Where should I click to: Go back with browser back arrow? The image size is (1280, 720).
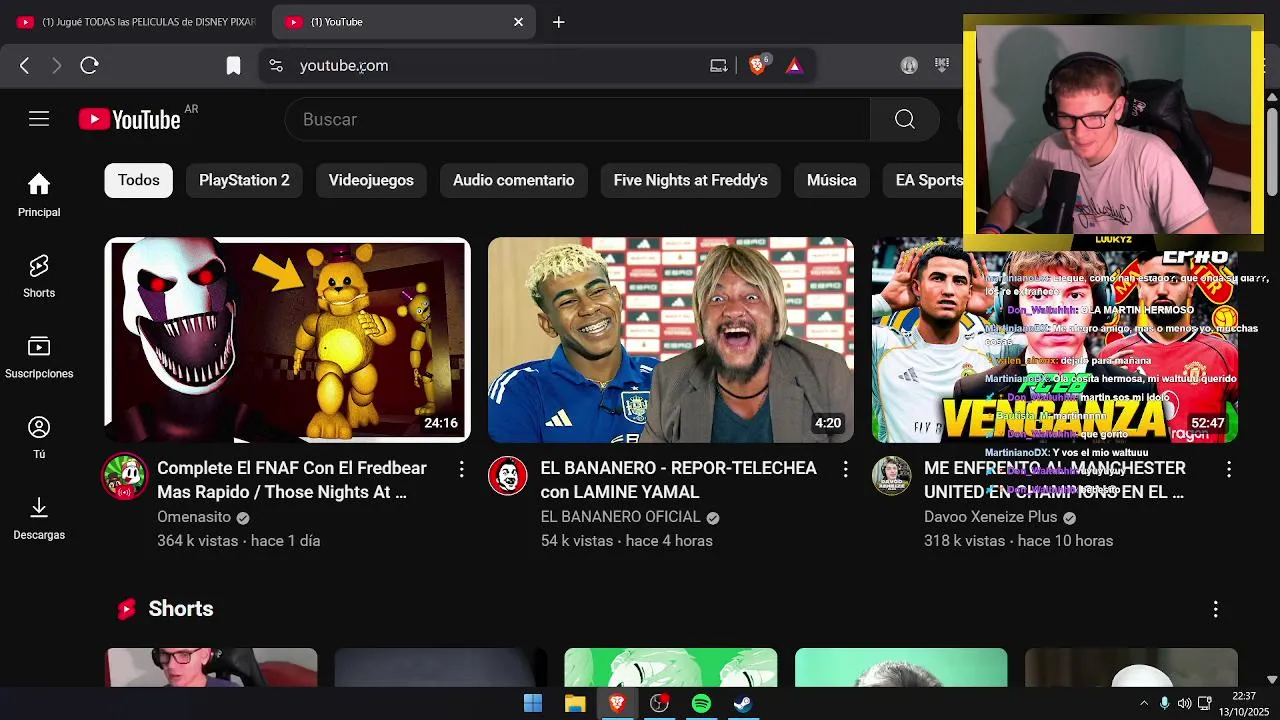pos(25,65)
